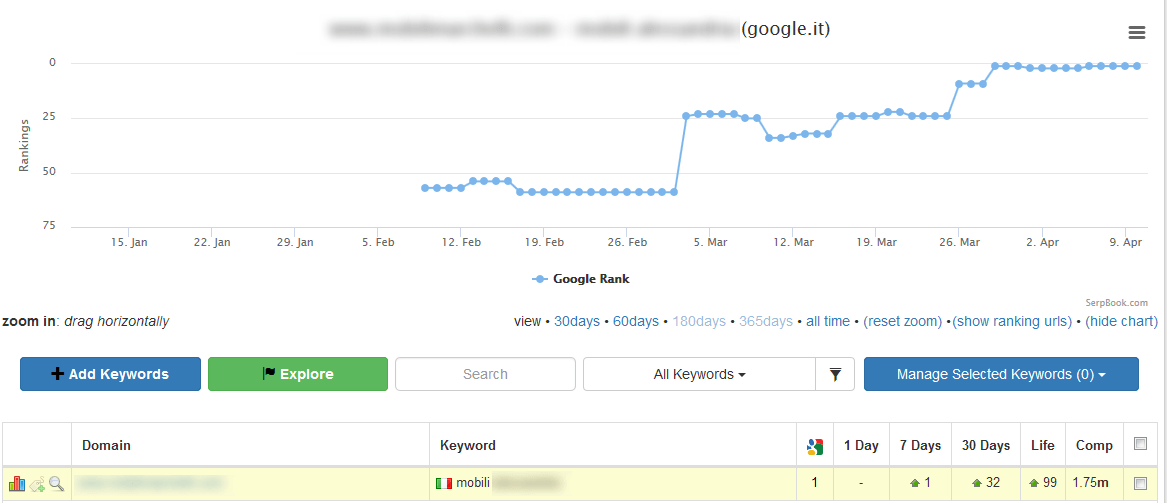Sort by Keyword column header
1167x503 pixels.
(x=468, y=446)
